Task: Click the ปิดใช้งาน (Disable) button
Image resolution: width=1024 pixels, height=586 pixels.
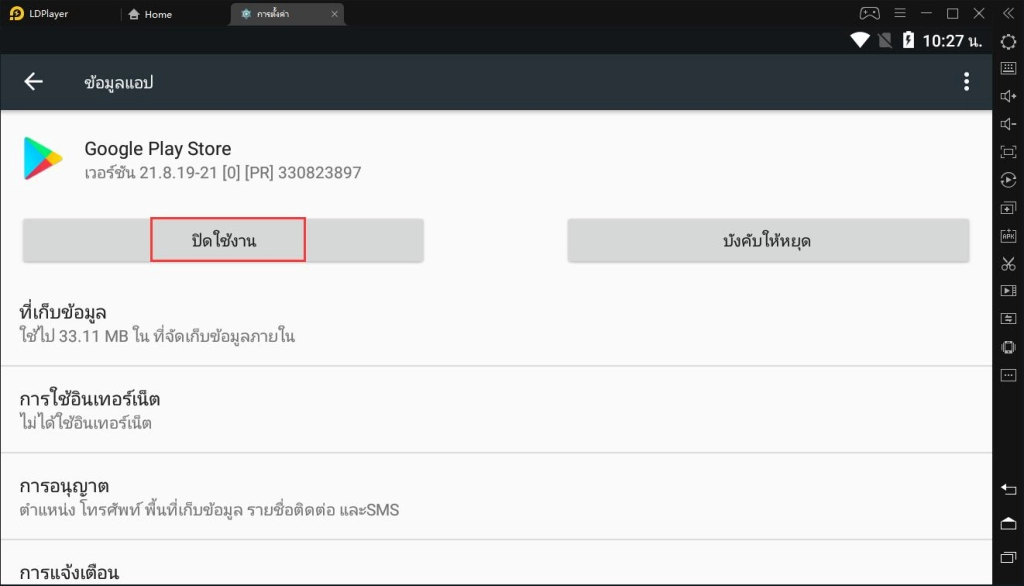Action: 223,240
